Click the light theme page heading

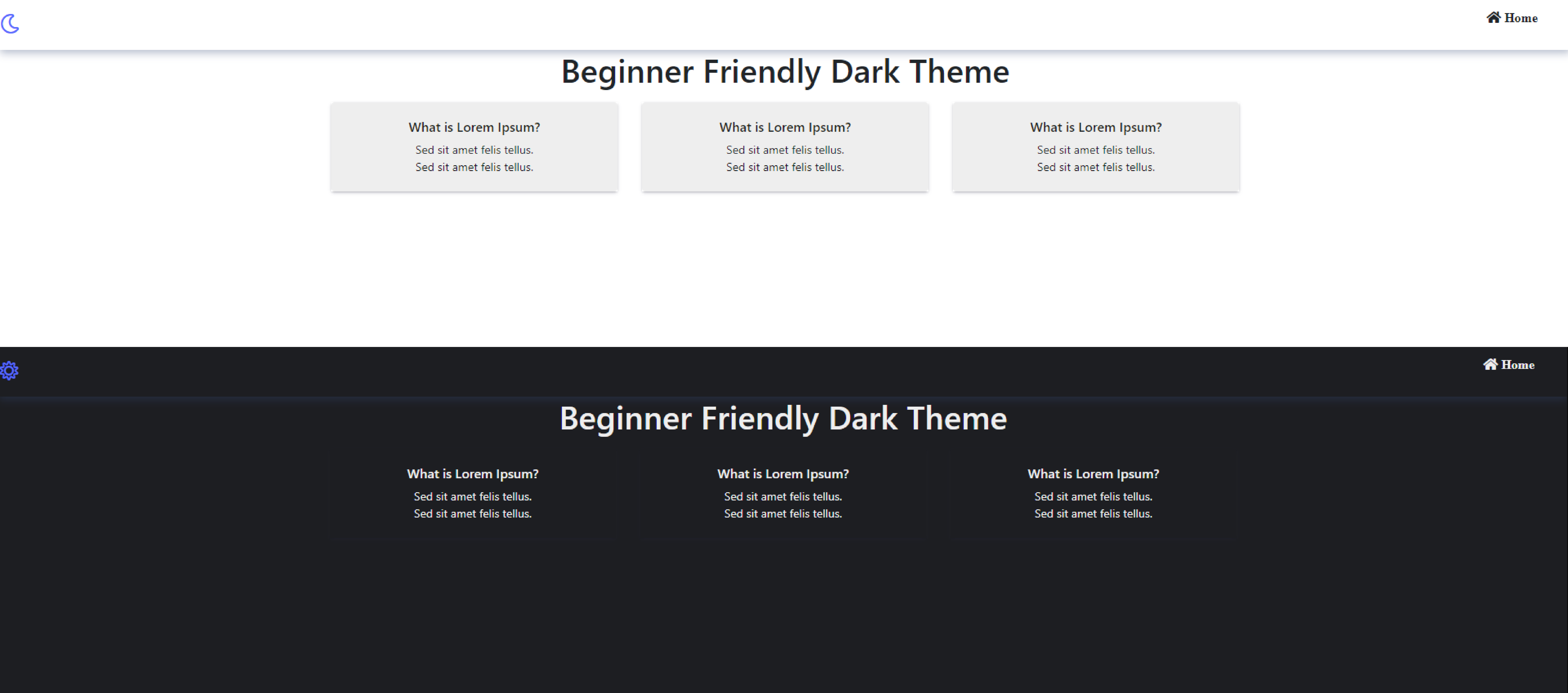(785, 72)
